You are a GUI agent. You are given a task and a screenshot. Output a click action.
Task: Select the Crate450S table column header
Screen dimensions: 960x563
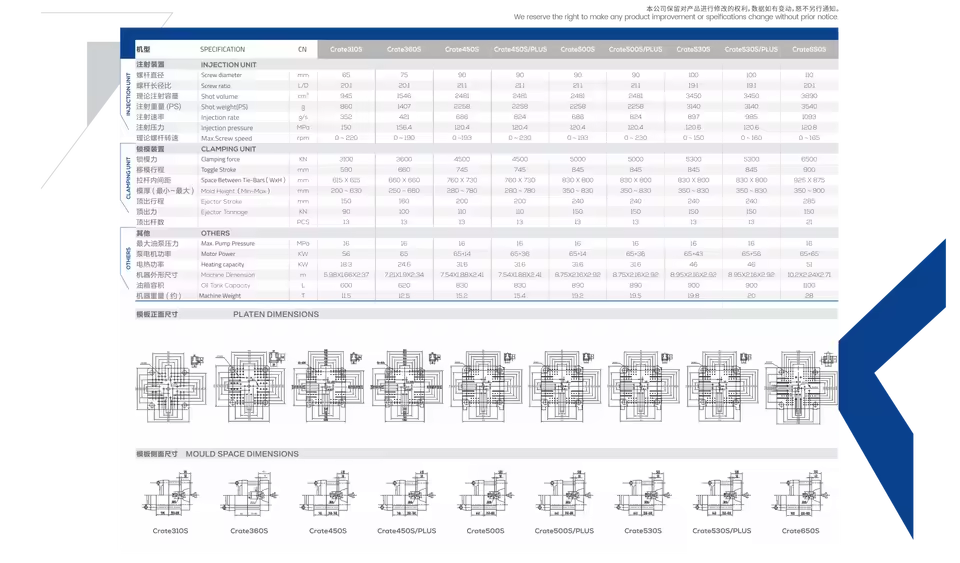462,50
